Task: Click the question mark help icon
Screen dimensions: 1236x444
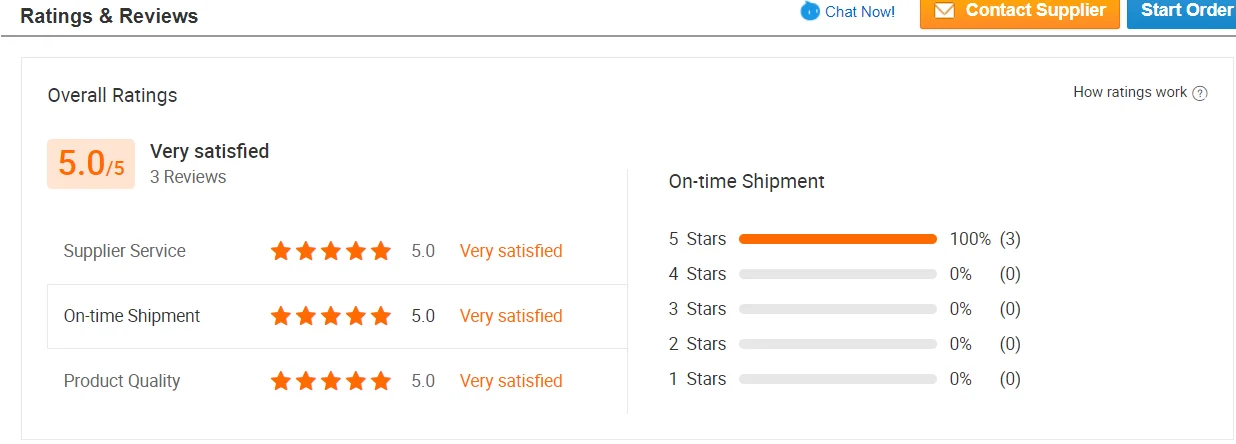Action: pos(1200,93)
